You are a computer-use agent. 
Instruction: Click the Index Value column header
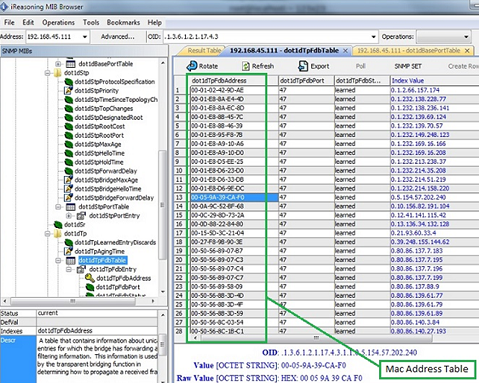pyautogui.click(x=434, y=81)
